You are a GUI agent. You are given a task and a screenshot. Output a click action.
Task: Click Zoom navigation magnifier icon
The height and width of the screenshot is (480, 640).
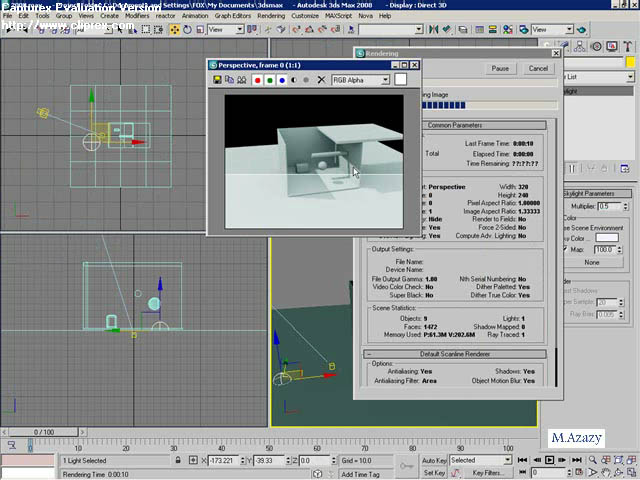tap(592, 460)
